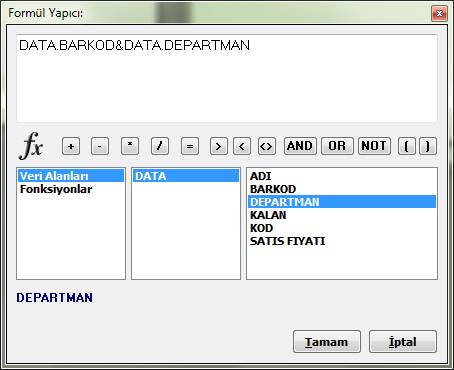Screen dimensions: 454x370
Task: Insert the OR logical operator
Action: click(337, 146)
